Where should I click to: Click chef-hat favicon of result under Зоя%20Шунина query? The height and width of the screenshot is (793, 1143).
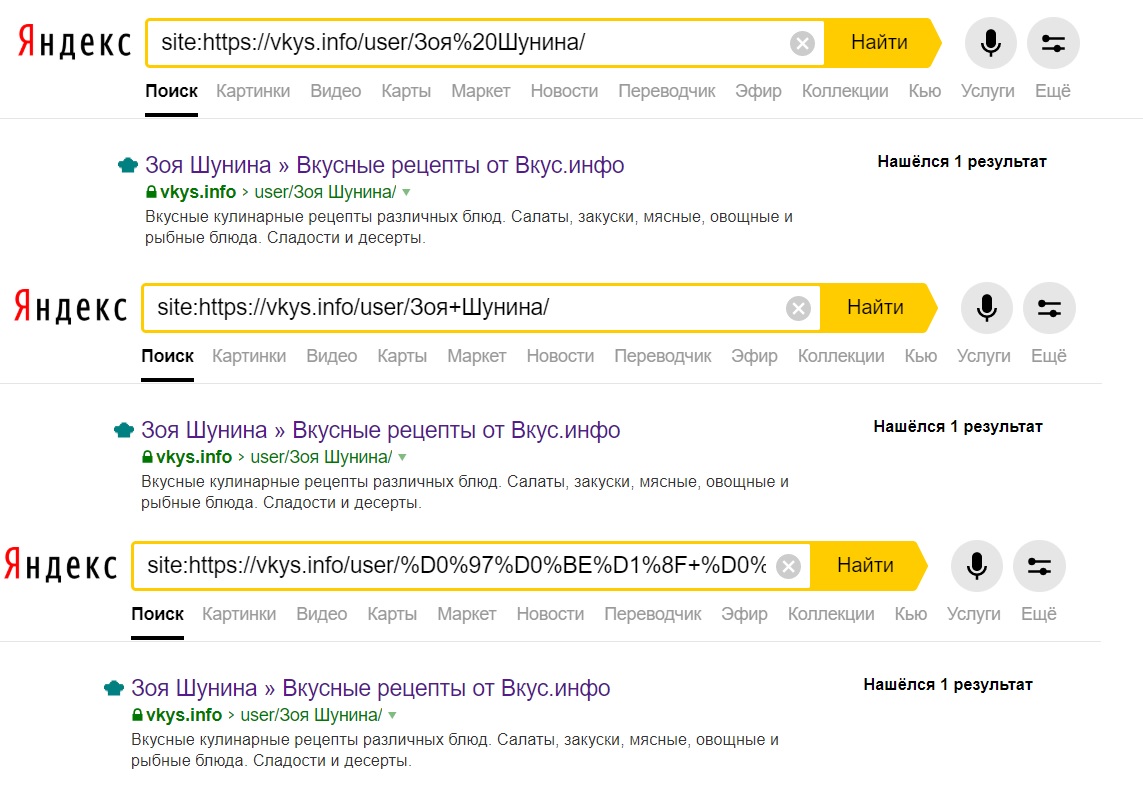click(128, 165)
